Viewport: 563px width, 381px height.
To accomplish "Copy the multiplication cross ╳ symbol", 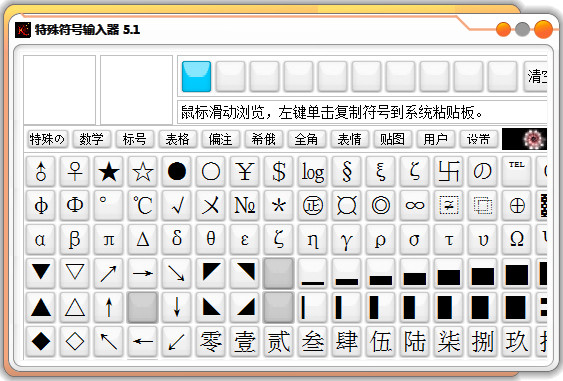I will tap(210, 205).
